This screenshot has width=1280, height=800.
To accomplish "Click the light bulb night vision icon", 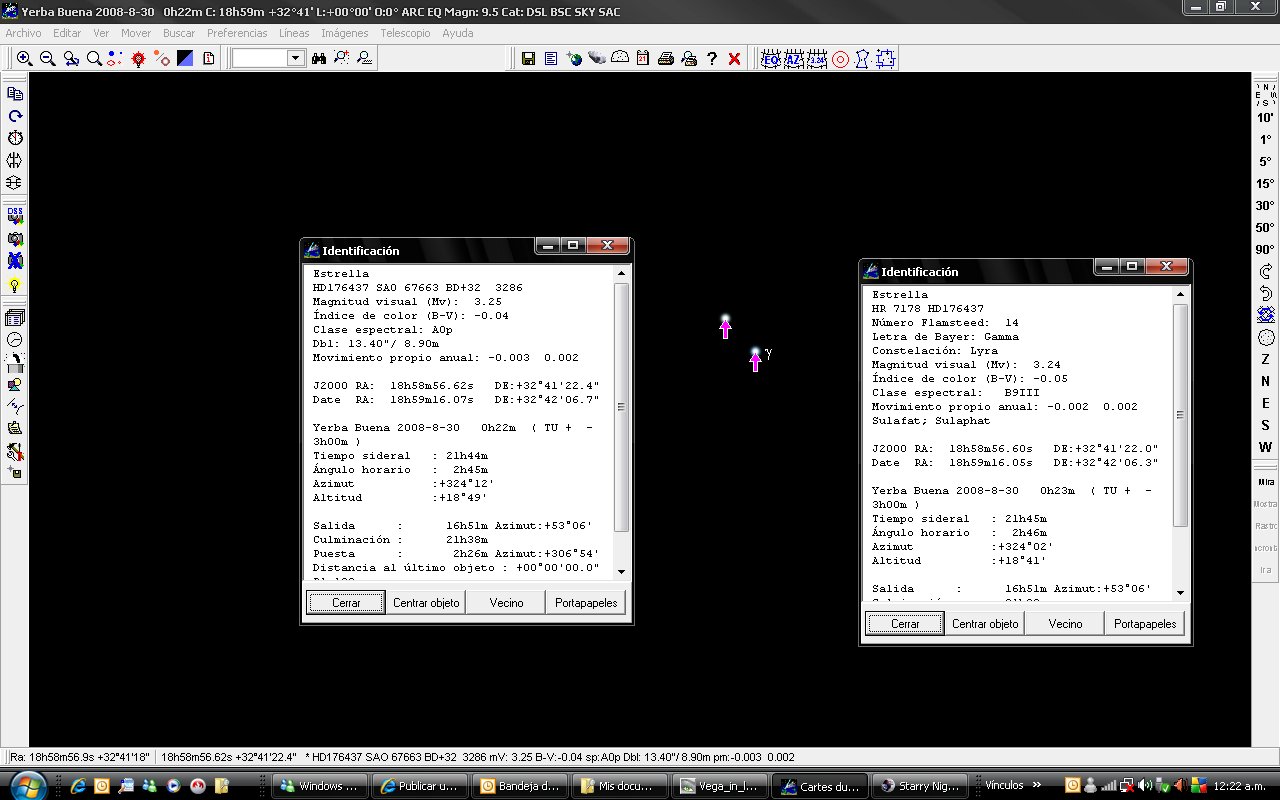I will (x=15, y=285).
